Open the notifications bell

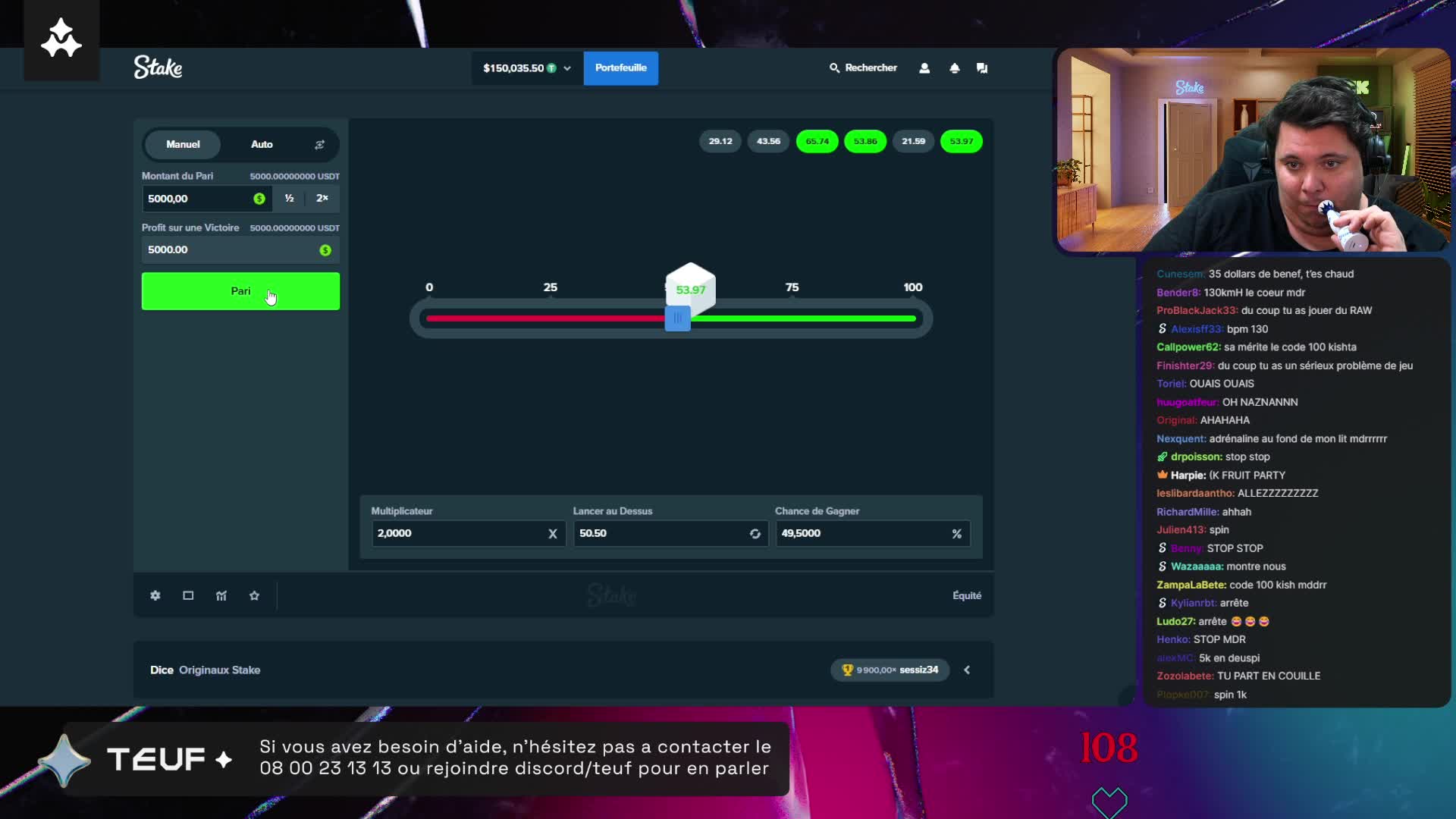click(x=955, y=68)
